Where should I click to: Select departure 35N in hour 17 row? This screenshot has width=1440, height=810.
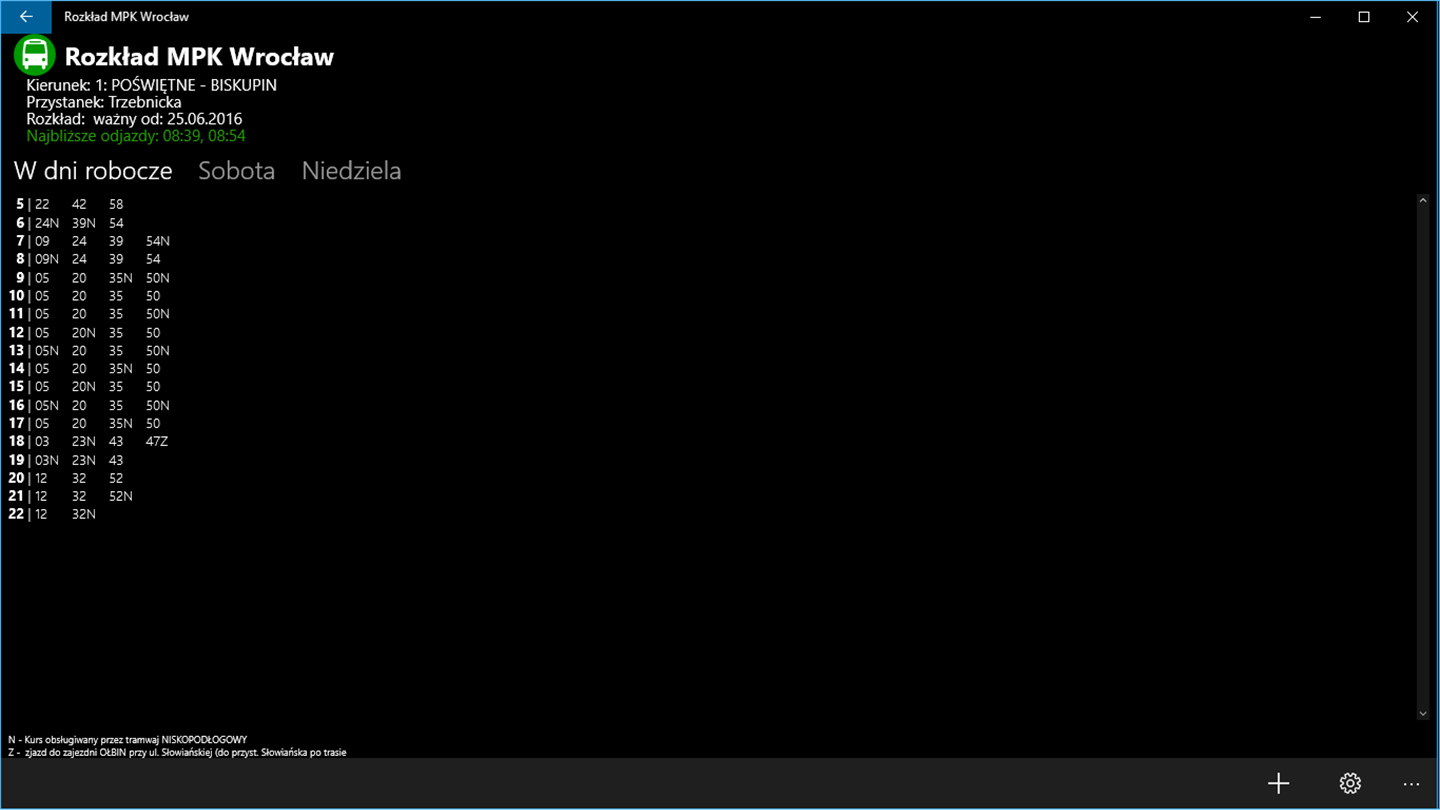click(x=121, y=423)
